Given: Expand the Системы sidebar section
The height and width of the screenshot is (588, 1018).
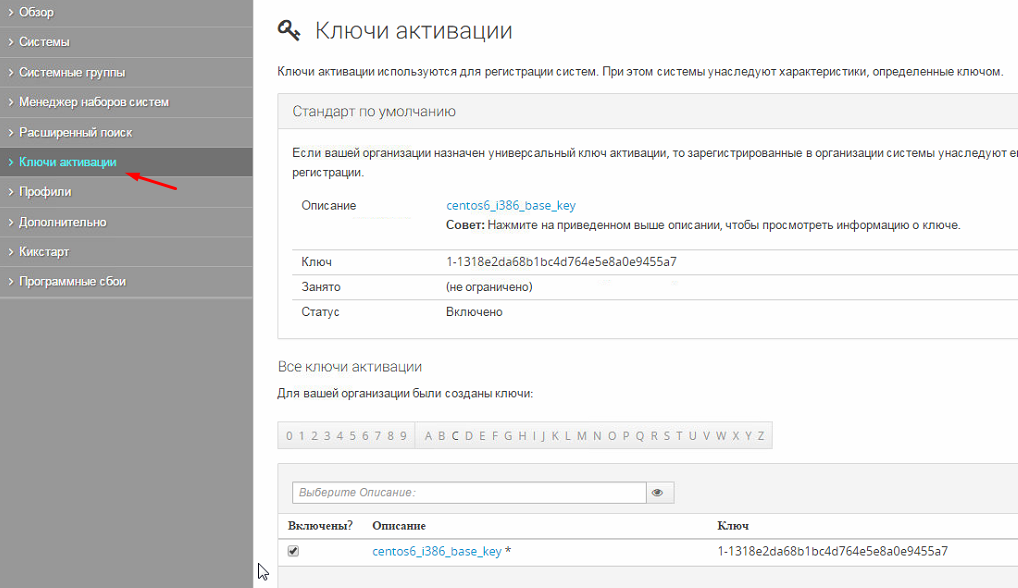Looking at the screenshot, I should click(x=44, y=42).
